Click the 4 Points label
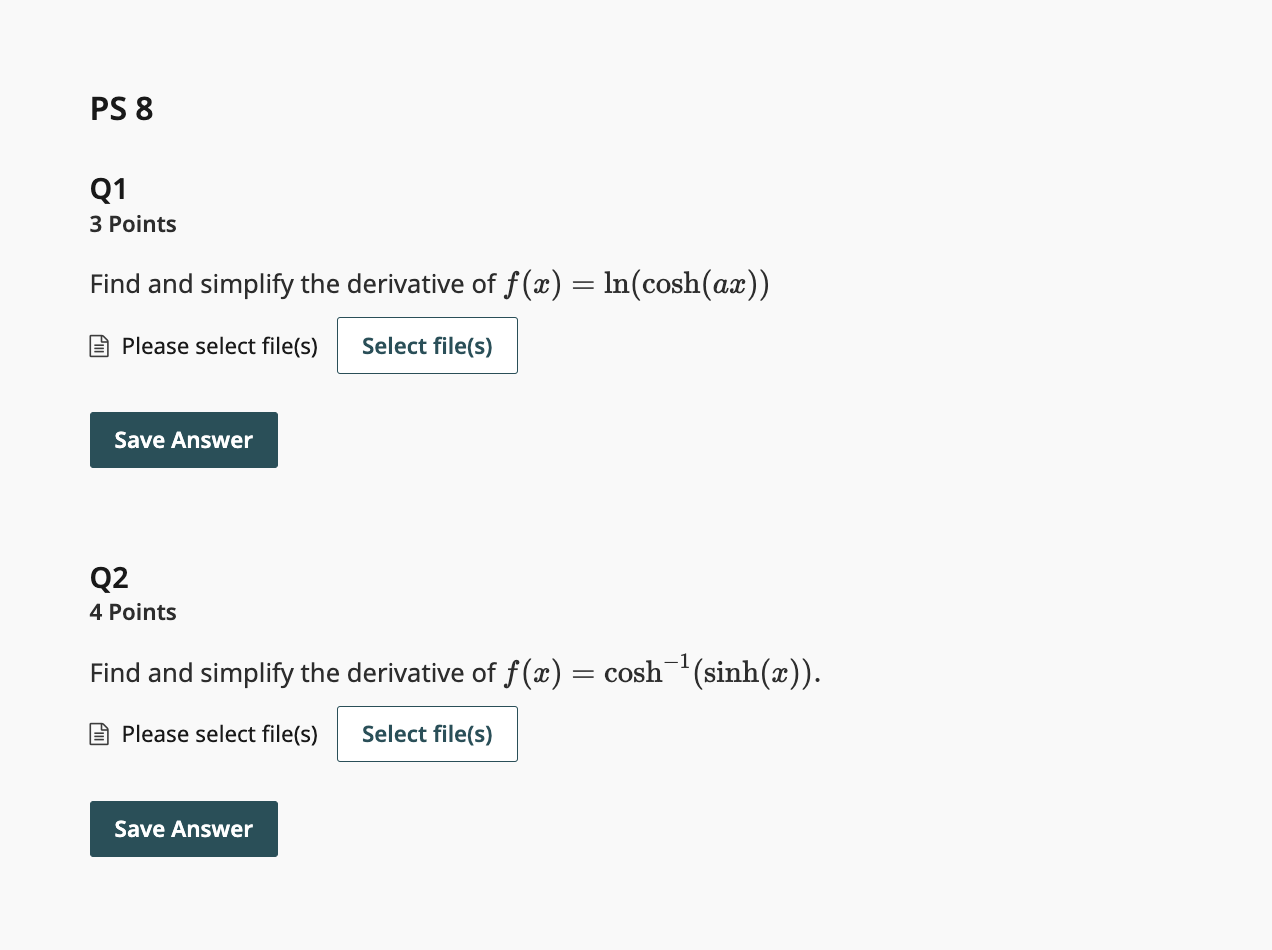 (133, 612)
